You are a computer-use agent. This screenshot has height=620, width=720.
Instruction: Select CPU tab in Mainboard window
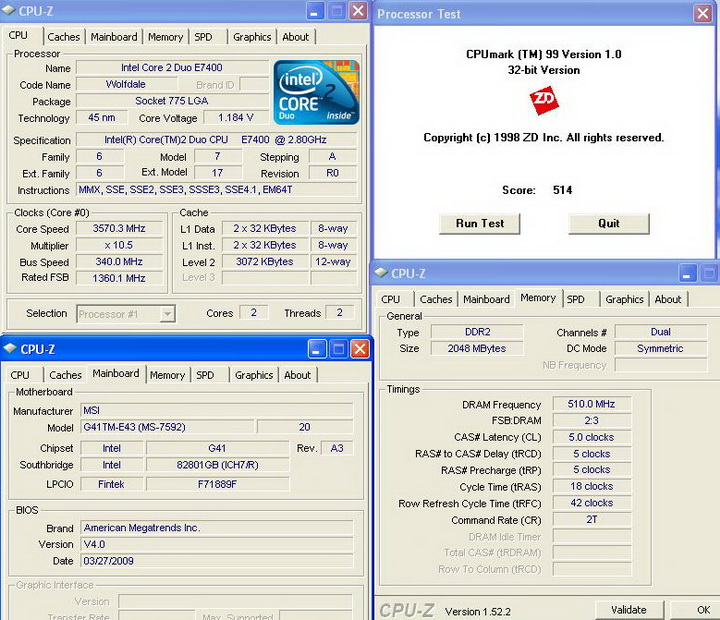(x=20, y=375)
